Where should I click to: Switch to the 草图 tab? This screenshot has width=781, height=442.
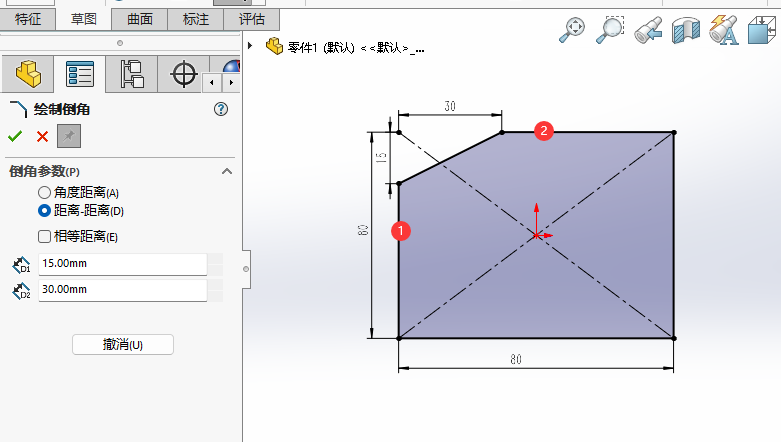click(x=84, y=19)
